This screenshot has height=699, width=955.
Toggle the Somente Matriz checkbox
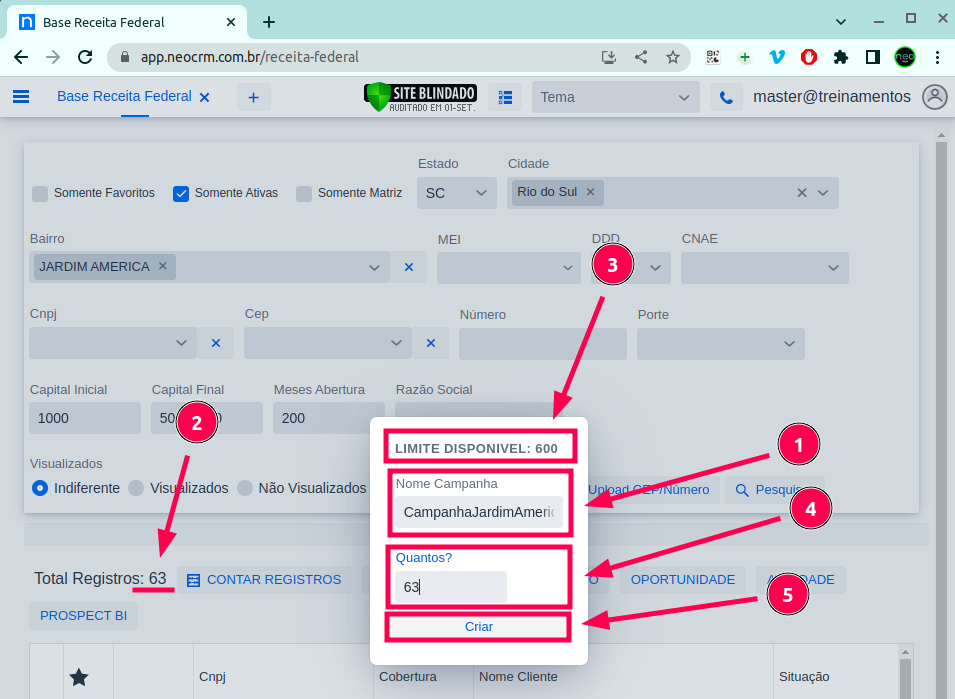coord(304,194)
